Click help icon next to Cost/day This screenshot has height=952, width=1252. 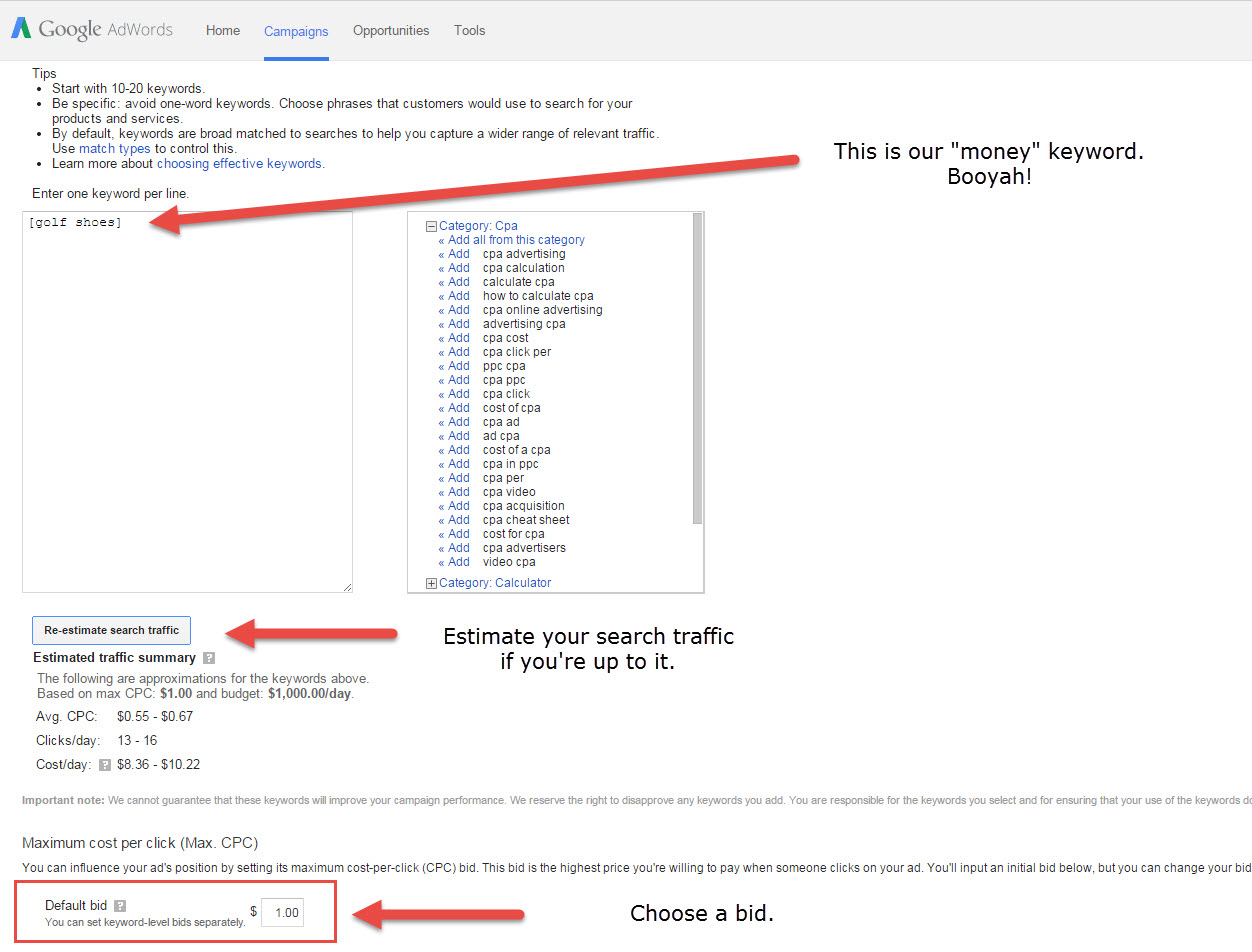(x=108, y=764)
